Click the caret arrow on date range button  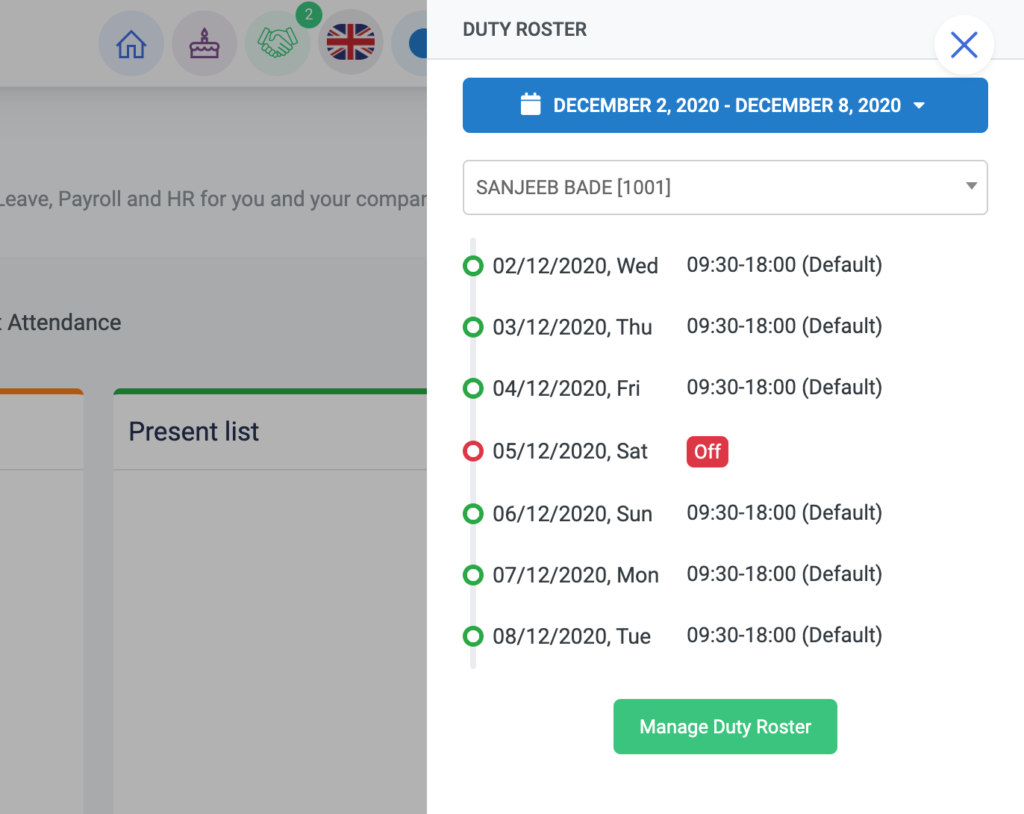pyautogui.click(x=919, y=106)
